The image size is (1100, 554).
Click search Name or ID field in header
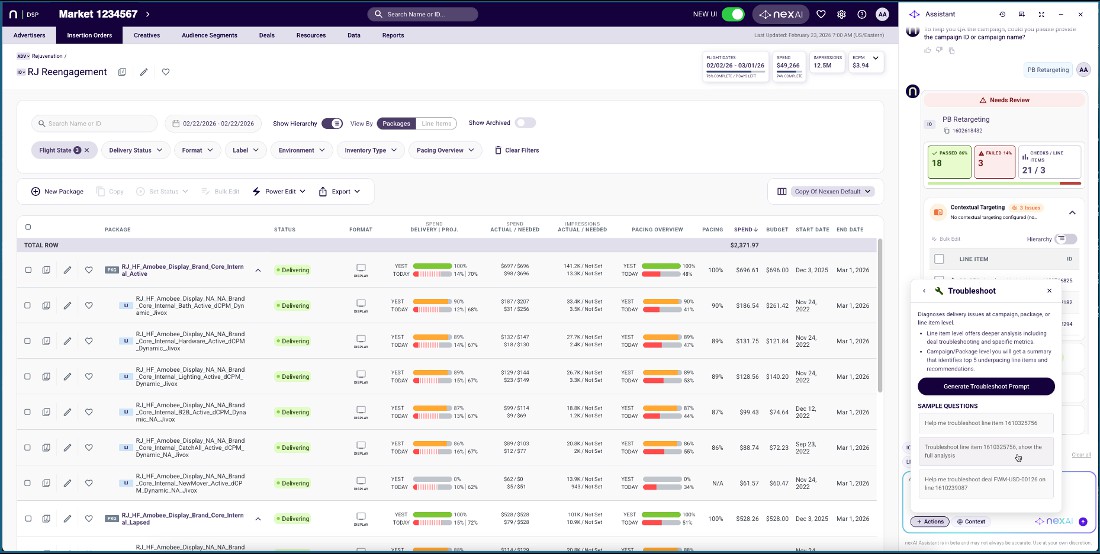click(x=422, y=14)
